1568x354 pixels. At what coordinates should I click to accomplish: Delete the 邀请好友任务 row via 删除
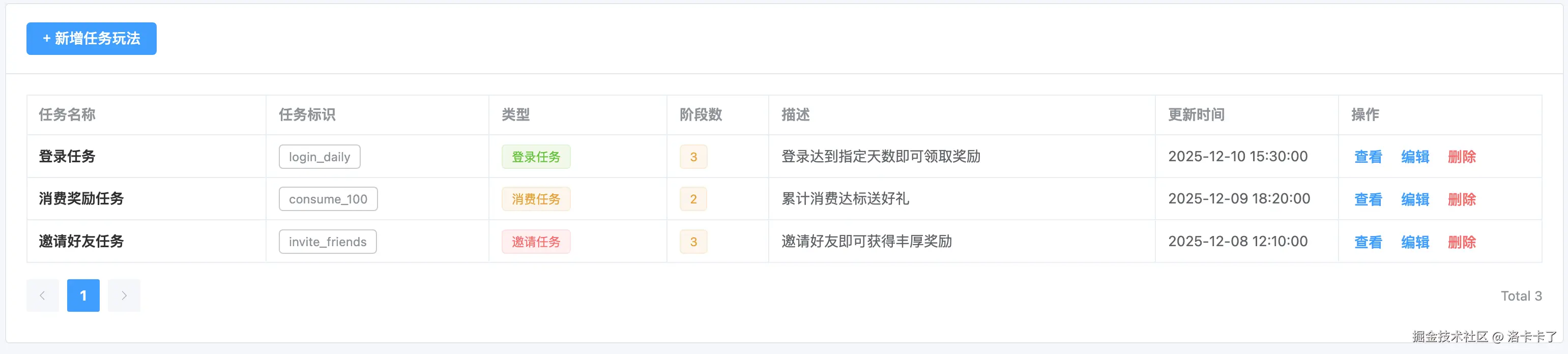[1462, 242]
